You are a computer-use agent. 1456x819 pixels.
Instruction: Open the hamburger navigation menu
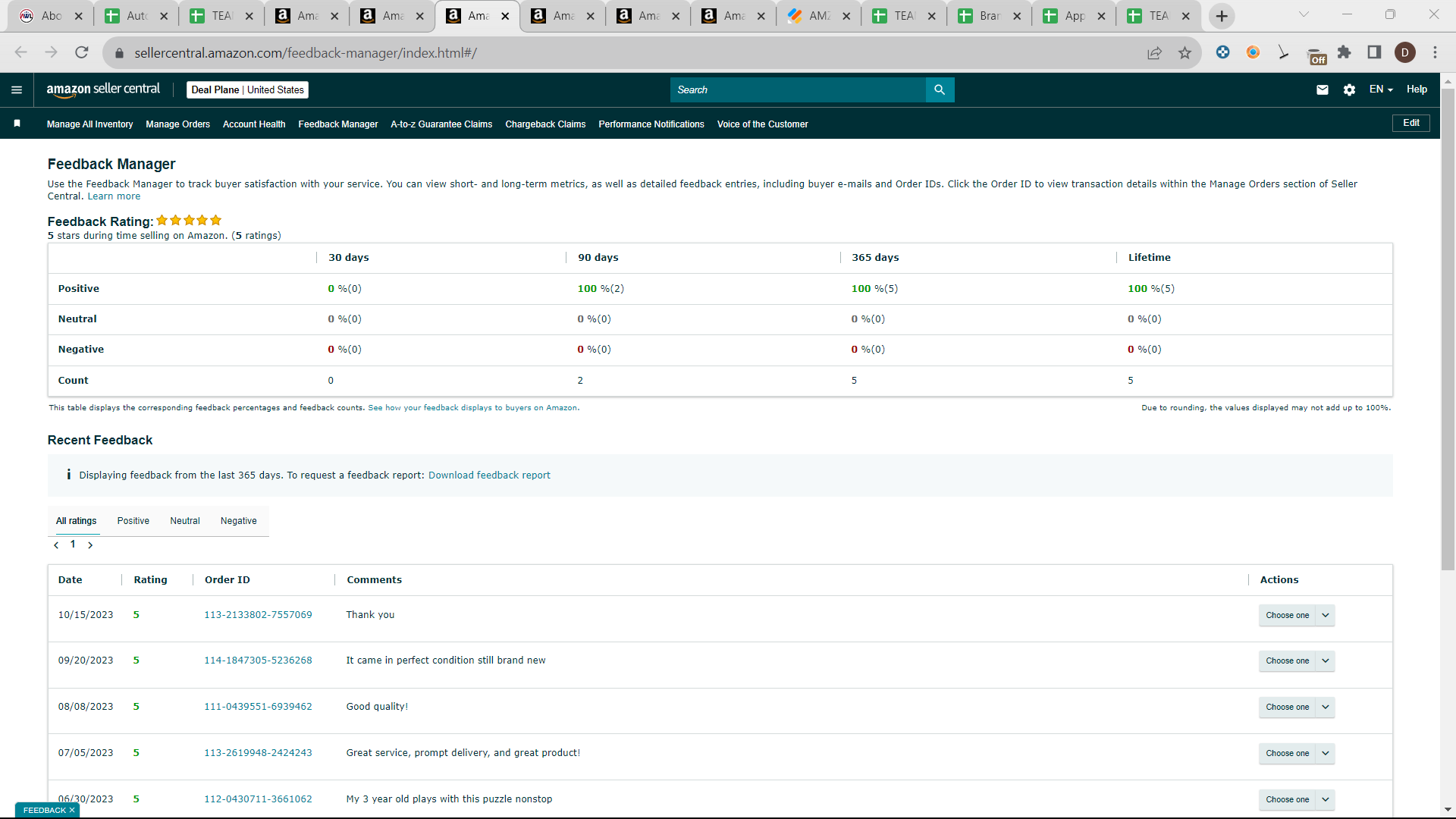coord(17,89)
